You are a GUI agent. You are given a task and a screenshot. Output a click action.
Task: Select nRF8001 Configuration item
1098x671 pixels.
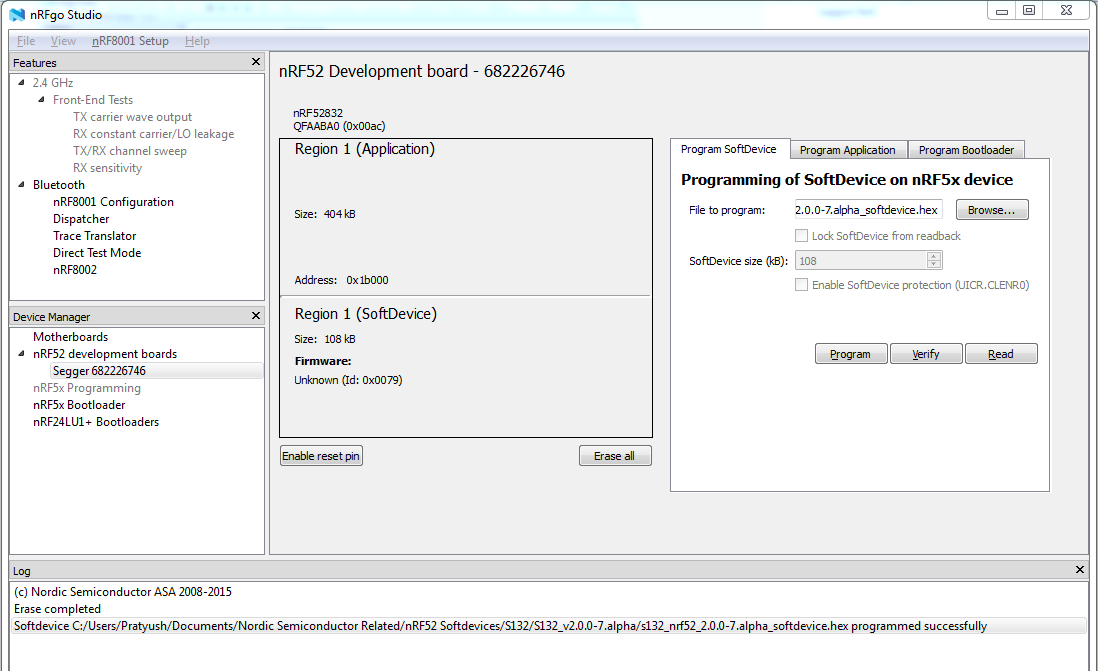pyautogui.click(x=113, y=202)
